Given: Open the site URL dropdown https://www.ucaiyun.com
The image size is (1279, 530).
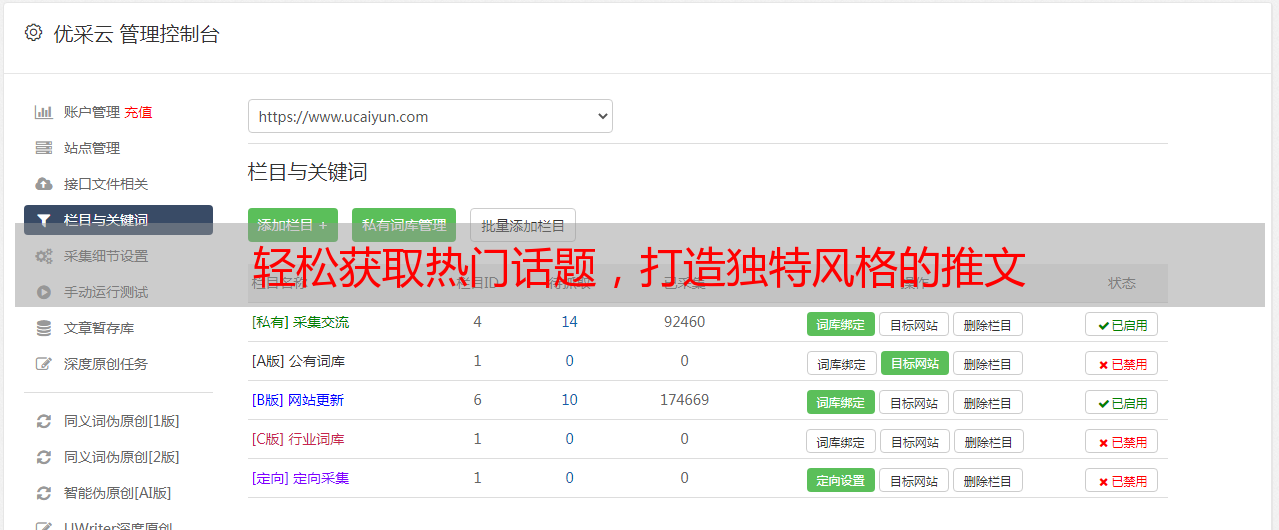Looking at the screenshot, I should click(430, 116).
